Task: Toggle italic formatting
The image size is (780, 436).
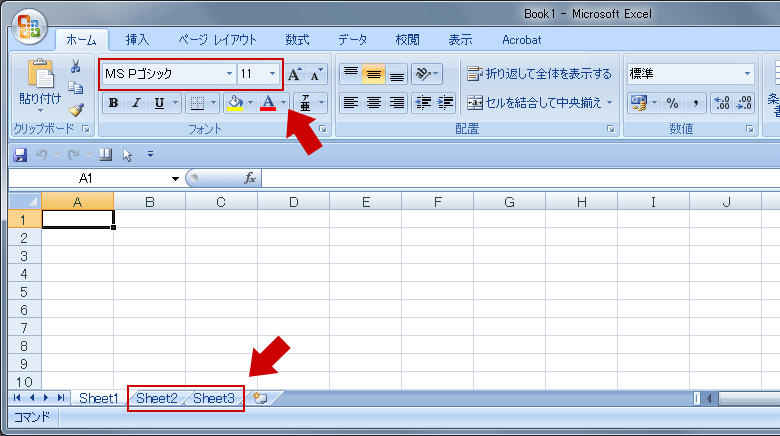Action: [x=136, y=103]
